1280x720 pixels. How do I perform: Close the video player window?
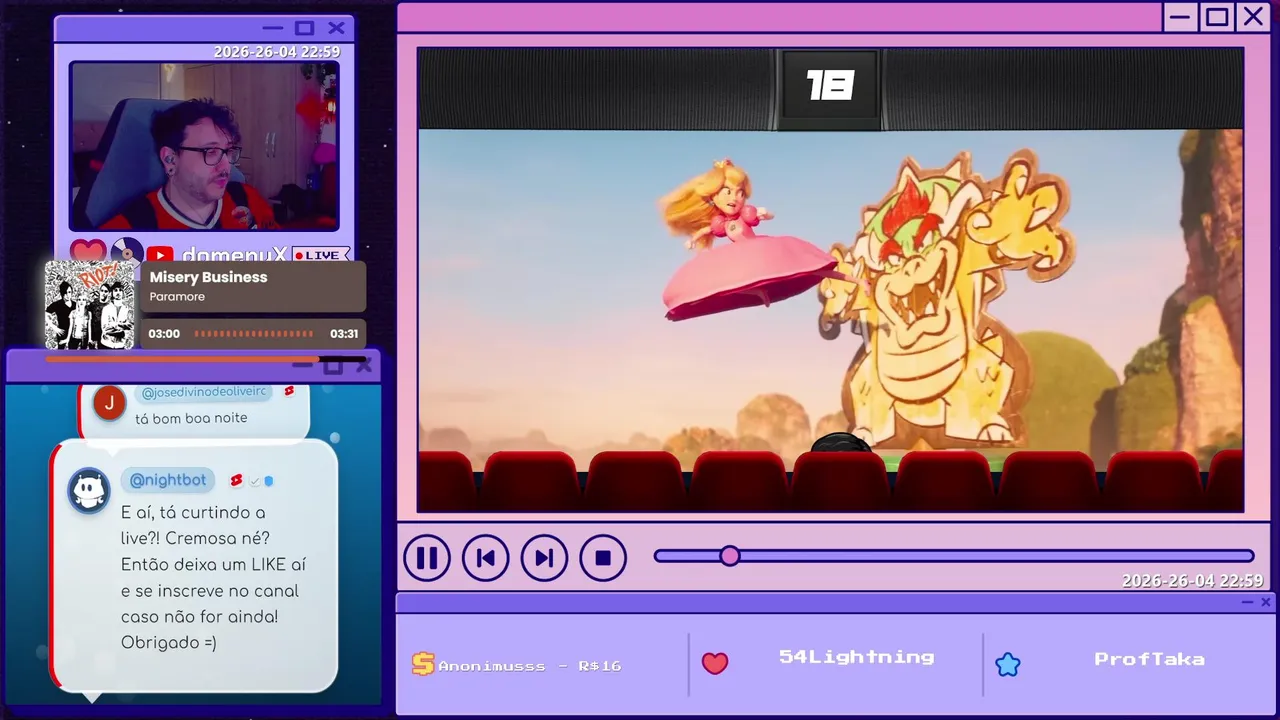point(1253,17)
